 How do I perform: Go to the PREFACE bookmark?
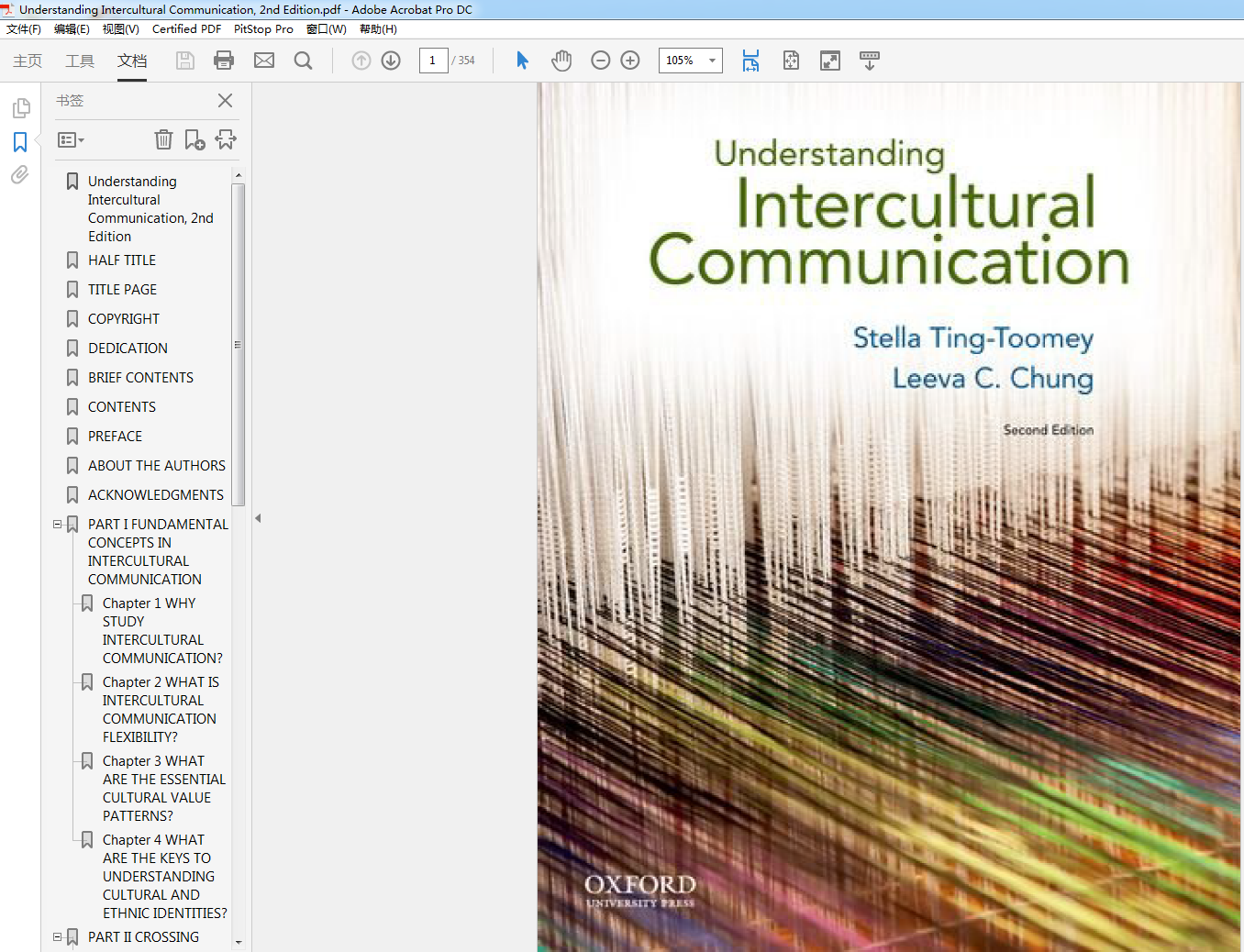tap(115, 437)
